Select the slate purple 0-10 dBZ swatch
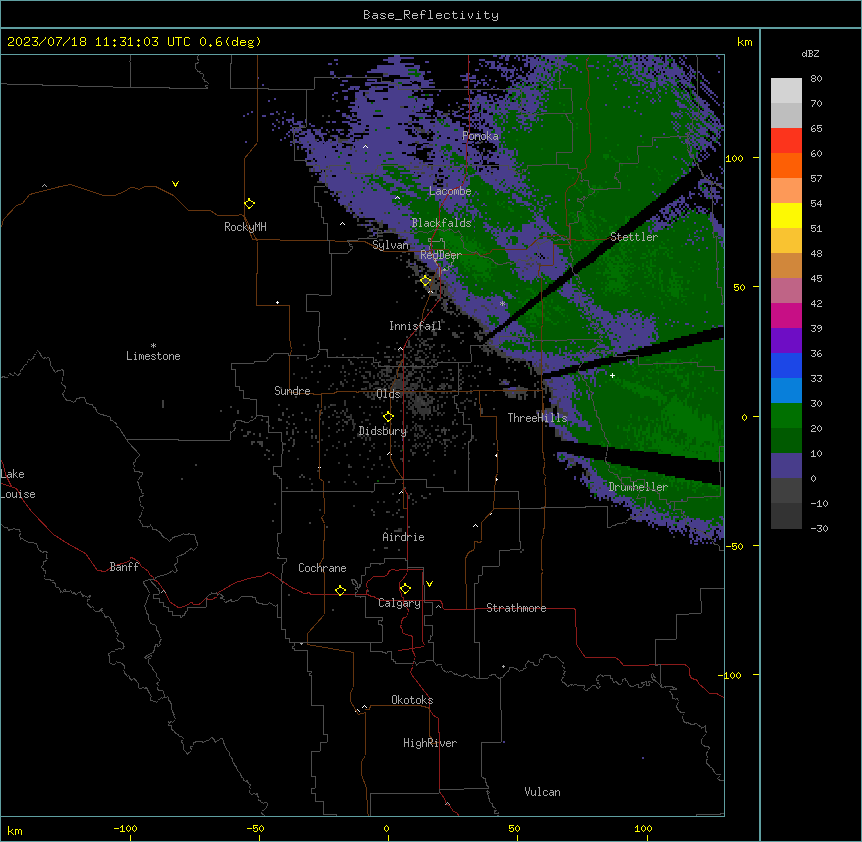 [786, 466]
